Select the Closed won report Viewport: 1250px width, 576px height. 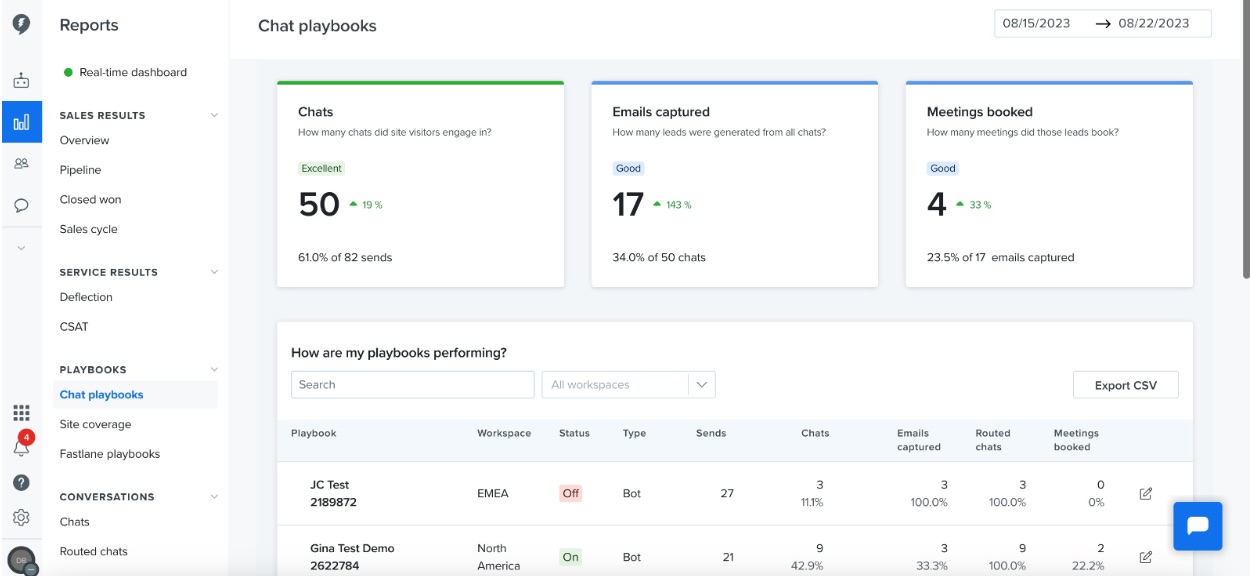[90, 199]
